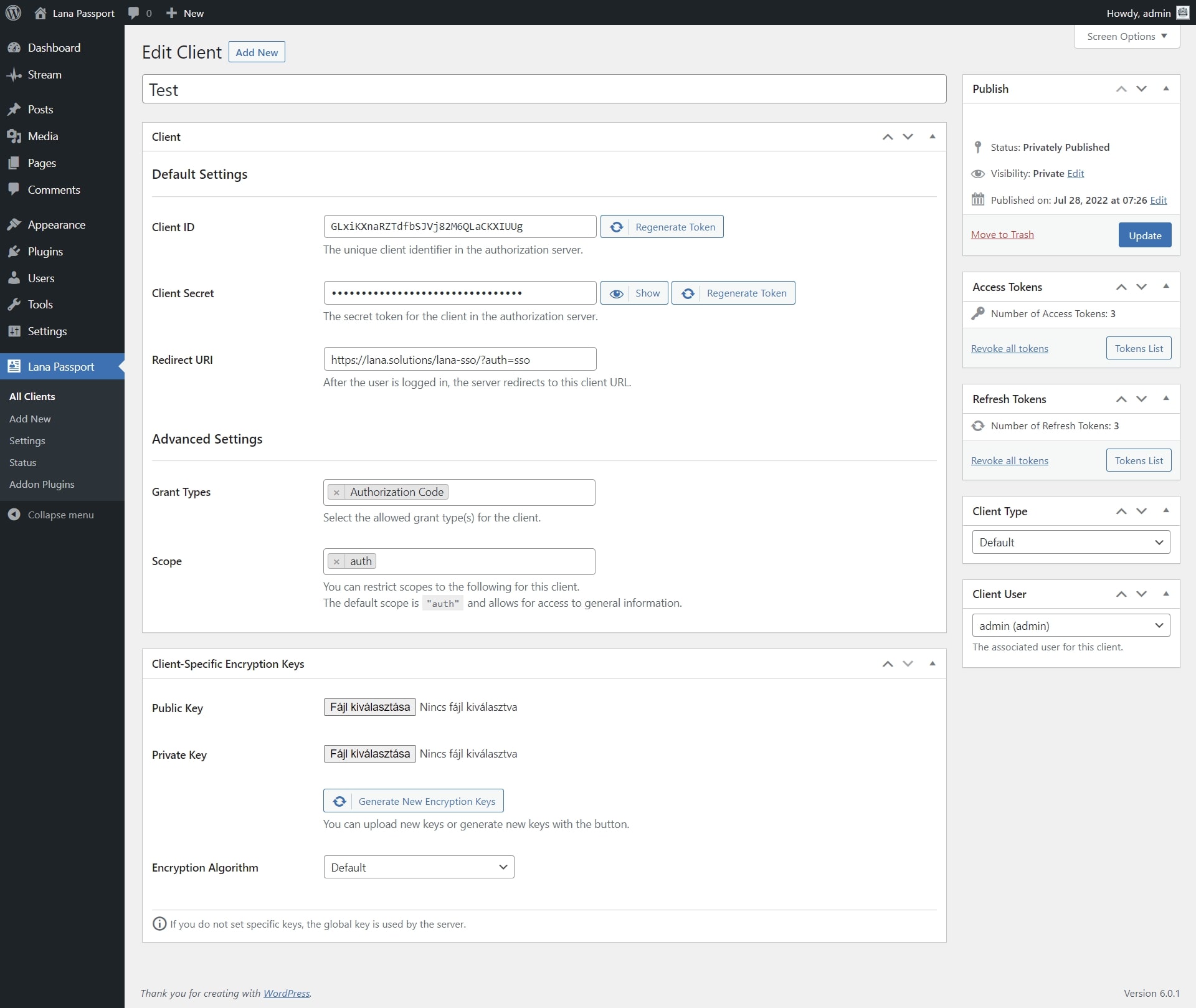Viewport: 1196px width, 1008px height.
Task: Open the Client Type dropdown
Action: click(1071, 541)
